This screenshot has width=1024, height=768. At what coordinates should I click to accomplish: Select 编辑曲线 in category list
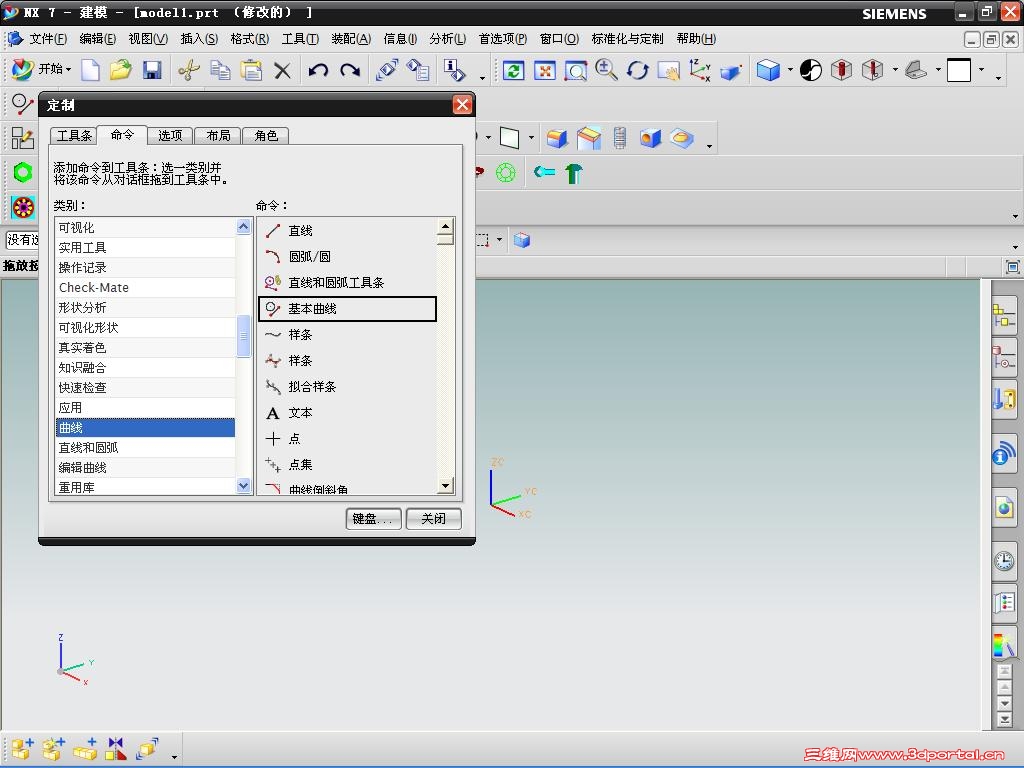(145, 468)
